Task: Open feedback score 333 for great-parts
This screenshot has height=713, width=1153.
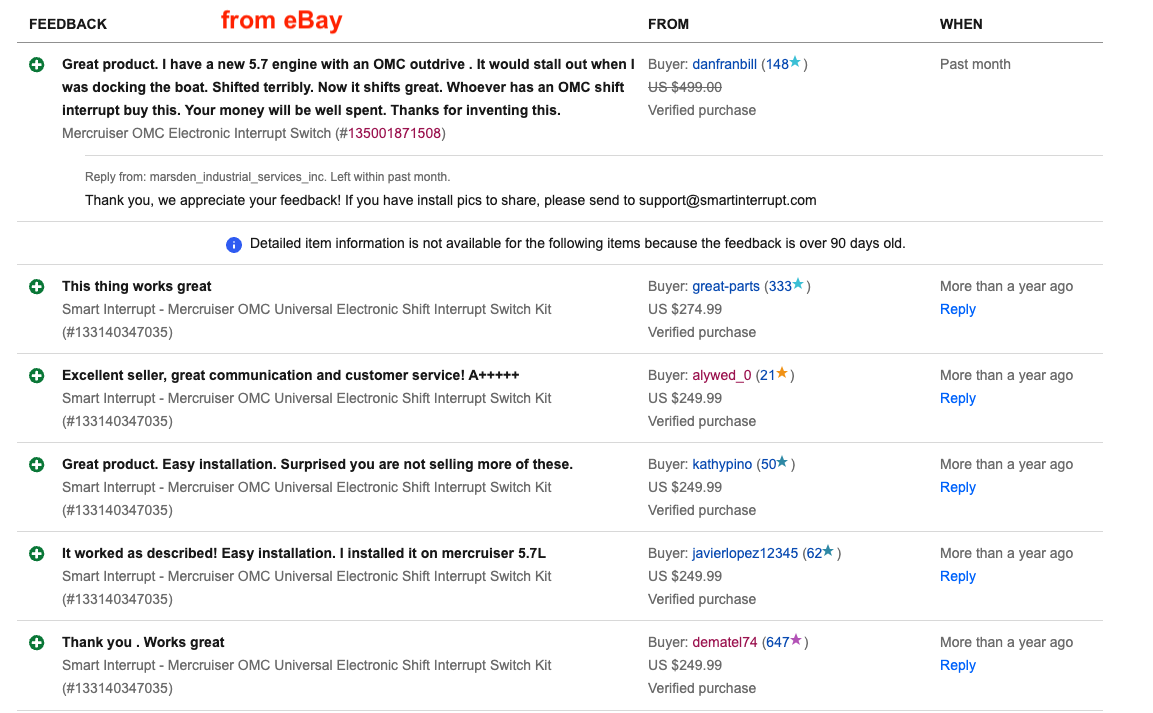Action: pos(780,287)
